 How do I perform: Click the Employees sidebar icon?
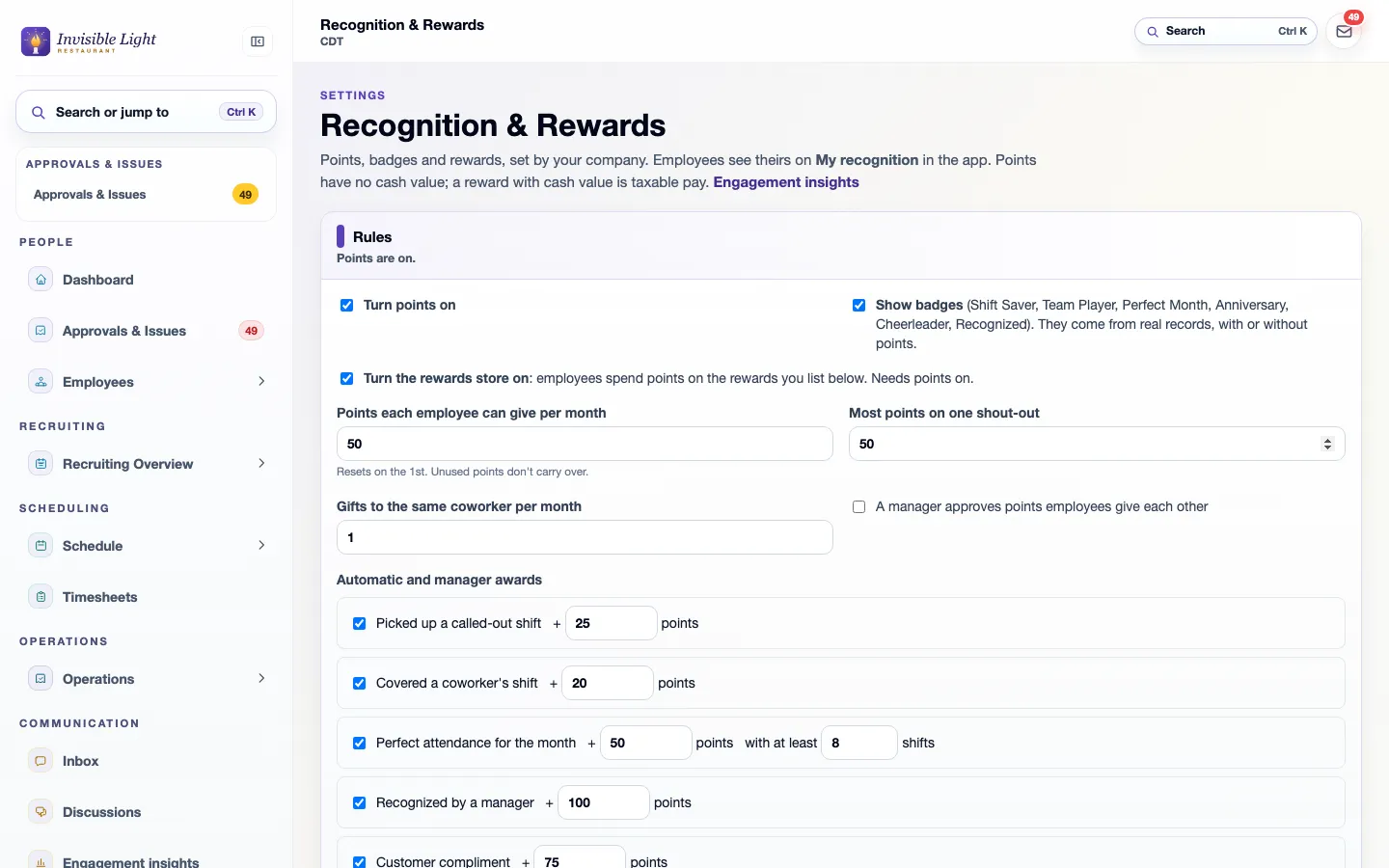point(41,382)
